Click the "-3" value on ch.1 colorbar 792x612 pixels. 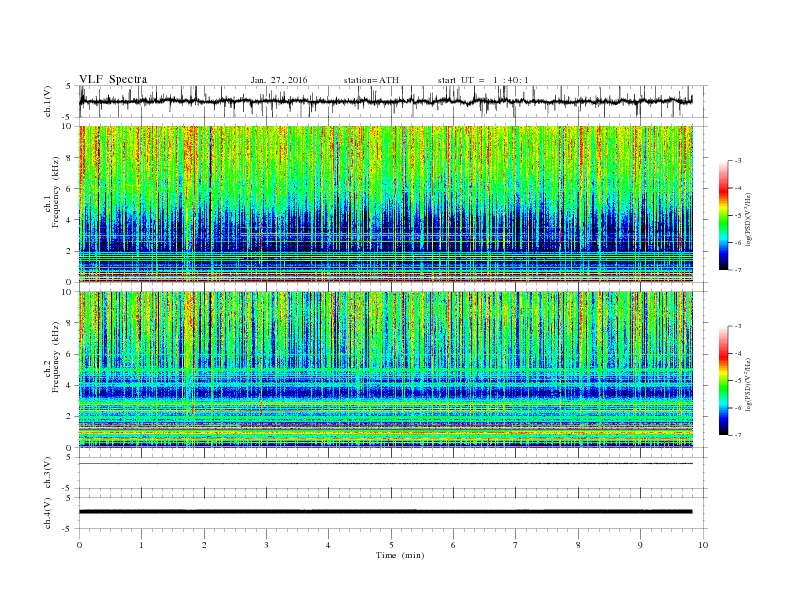tap(738, 161)
